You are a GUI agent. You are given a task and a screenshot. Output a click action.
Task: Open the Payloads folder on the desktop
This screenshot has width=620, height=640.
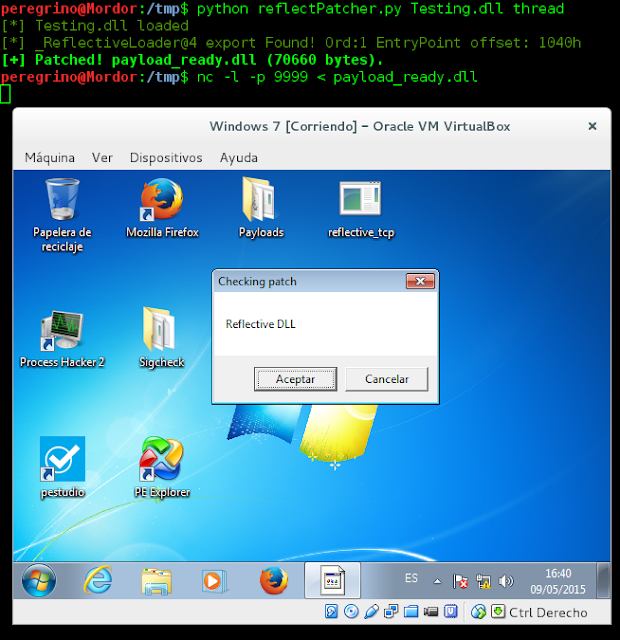[x=261, y=208]
